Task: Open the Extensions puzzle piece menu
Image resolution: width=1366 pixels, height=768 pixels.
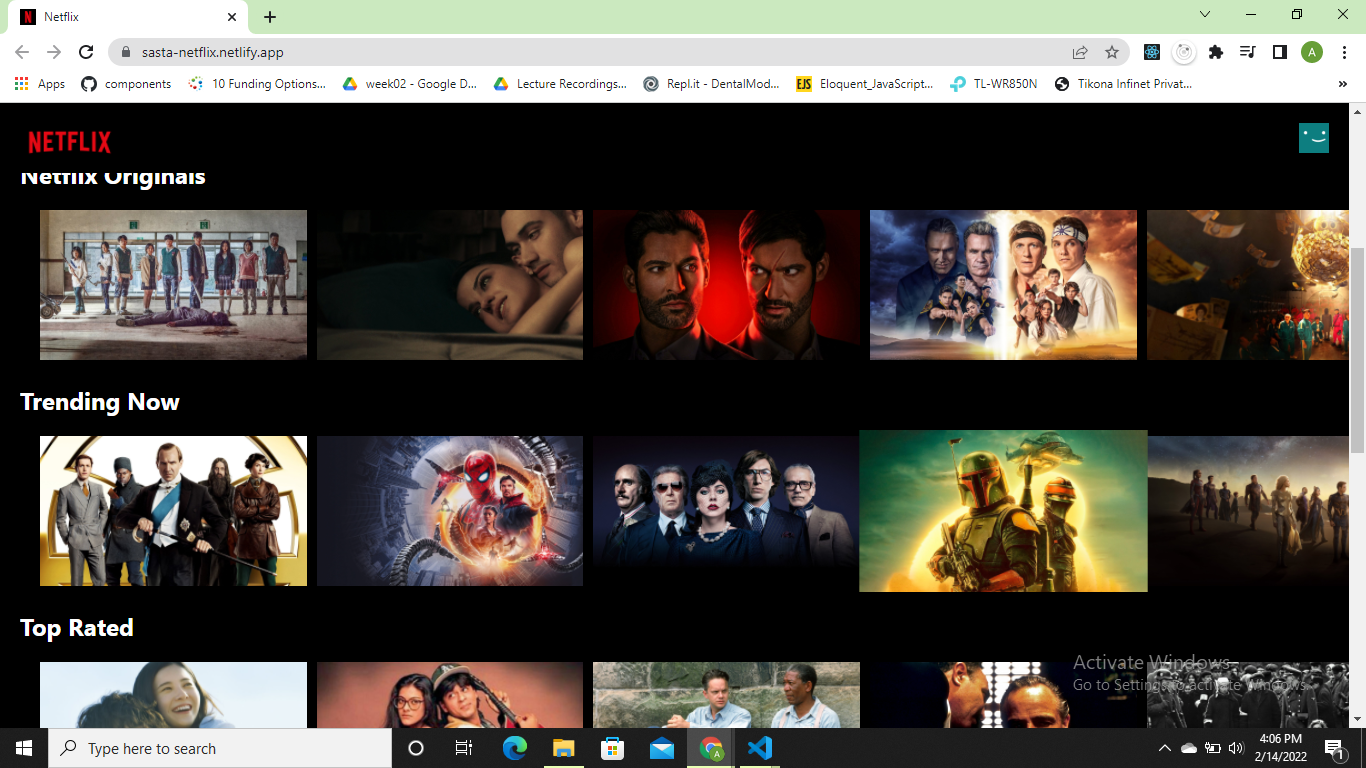Action: (x=1216, y=52)
